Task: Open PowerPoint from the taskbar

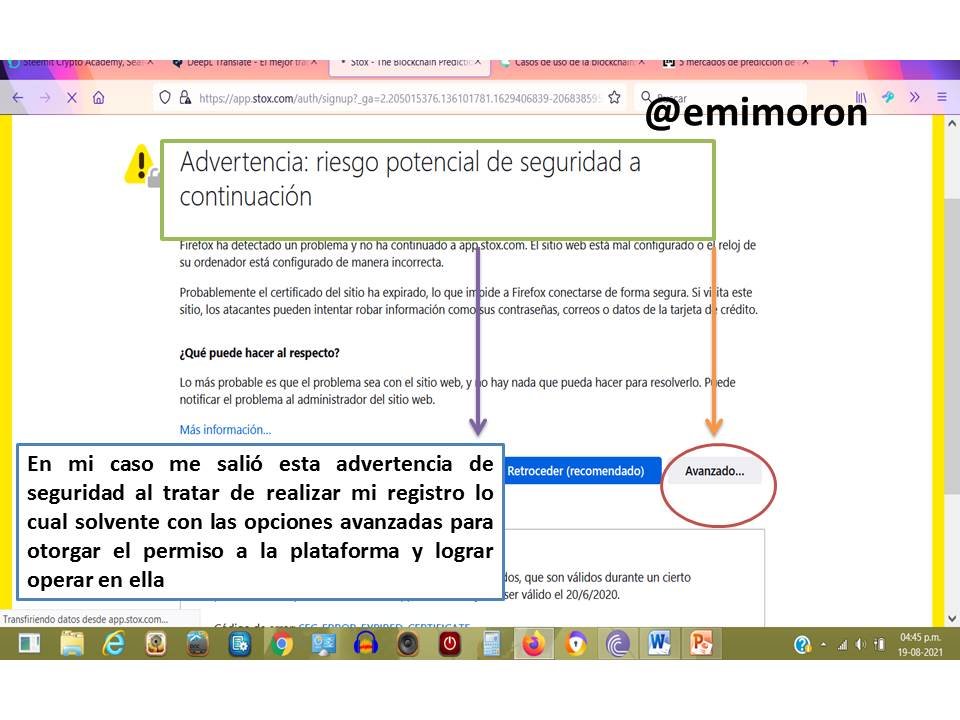Action: click(701, 644)
